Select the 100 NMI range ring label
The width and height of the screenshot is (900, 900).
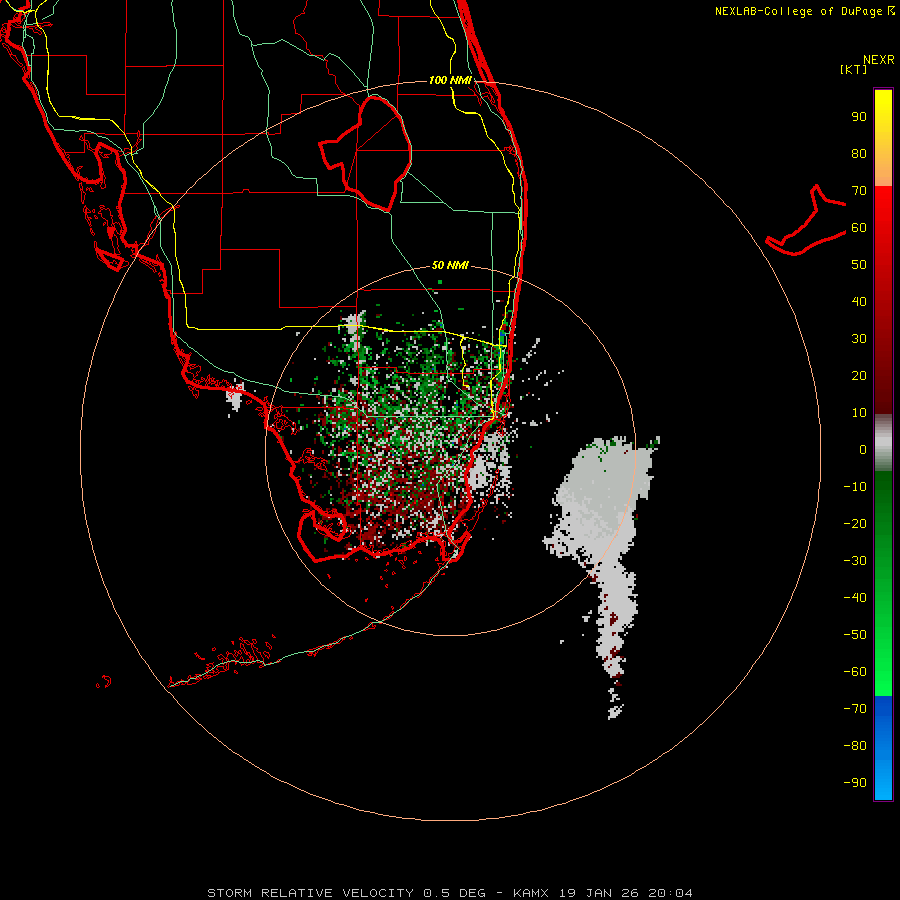450,80
